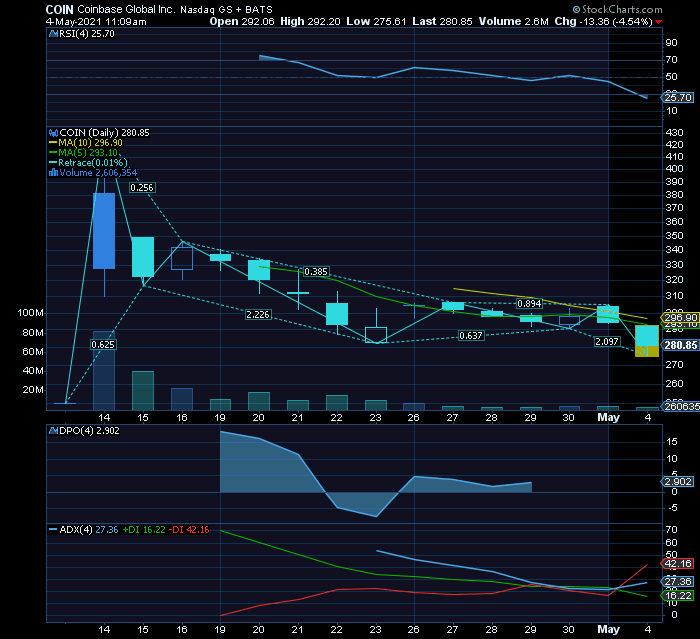Click the 42.16 -DI value tag on axis

point(678,564)
